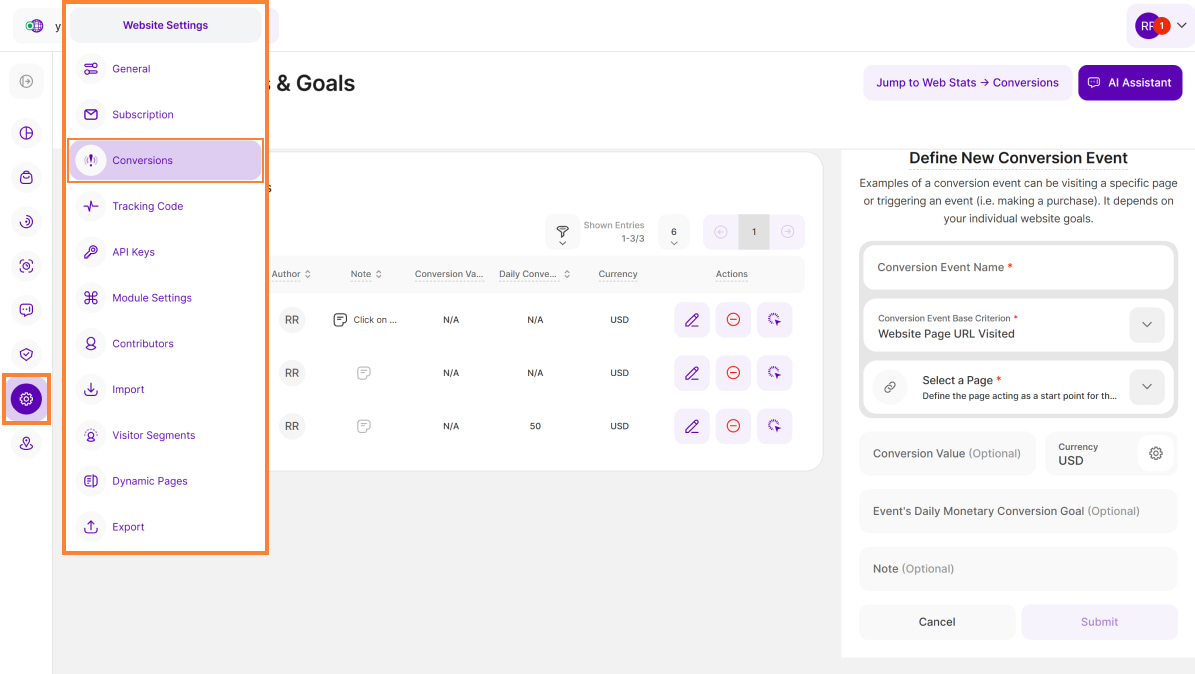Click the chat bubble icon in left sidebar
The height and width of the screenshot is (674, 1195).
(26, 310)
